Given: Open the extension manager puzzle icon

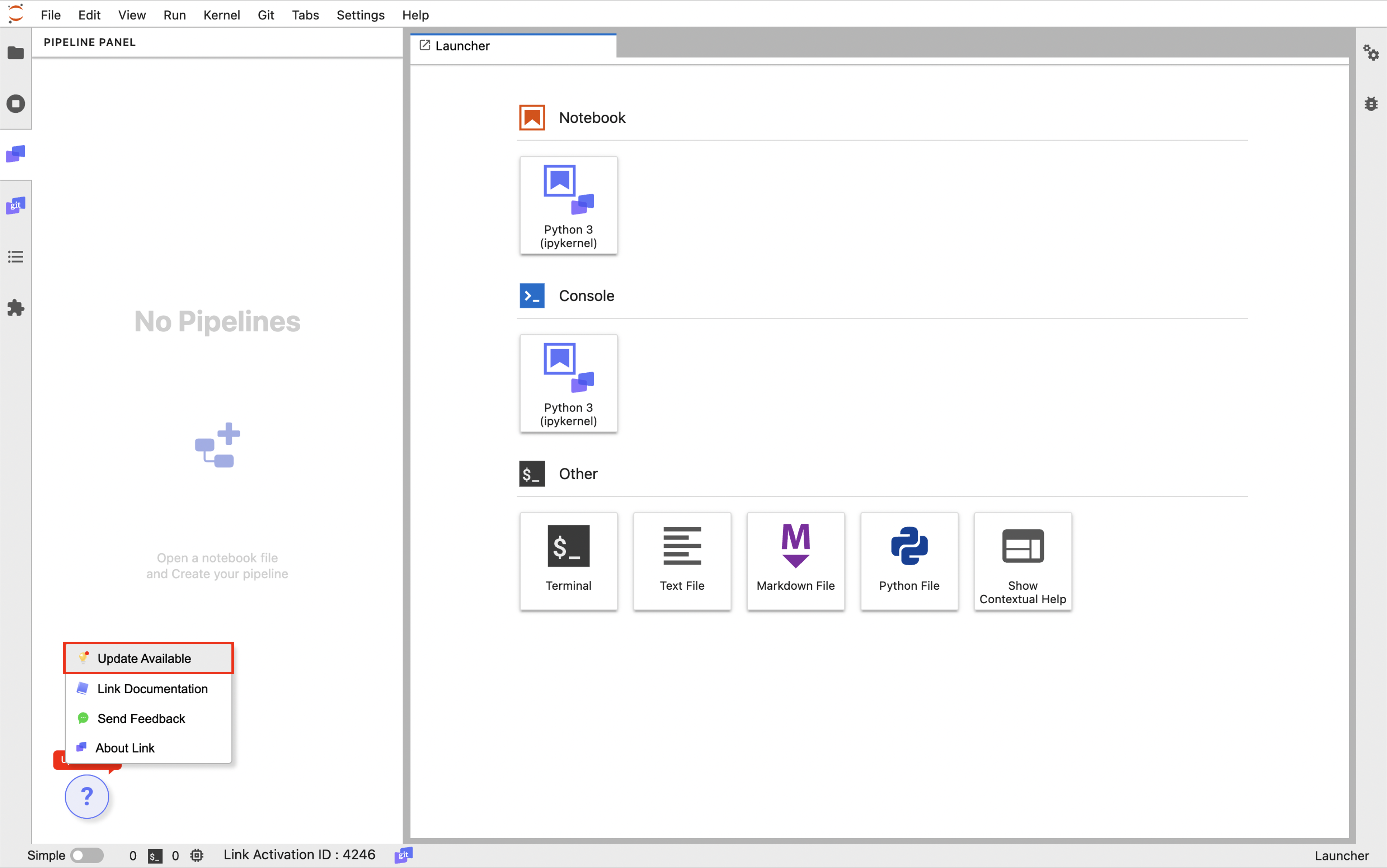Looking at the screenshot, I should pos(15,308).
